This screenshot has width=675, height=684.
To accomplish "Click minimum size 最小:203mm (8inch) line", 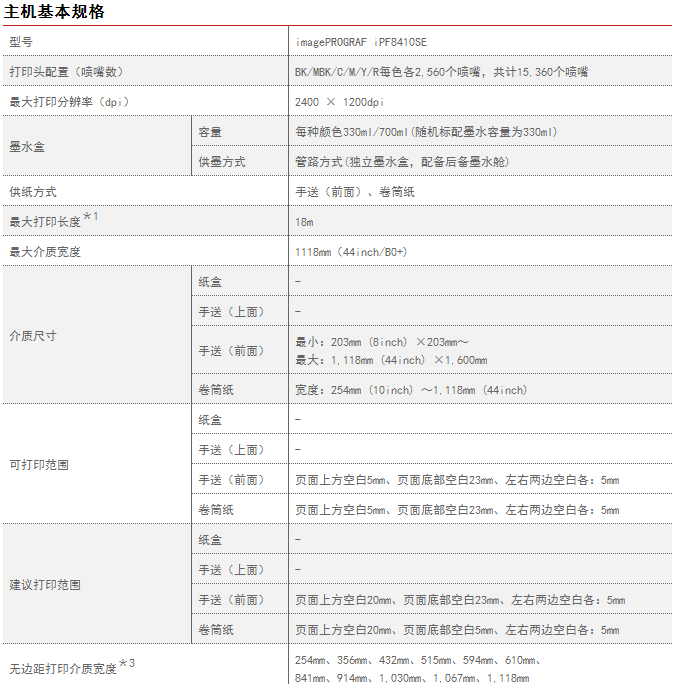I will pyautogui.click(x=382, y=342).
